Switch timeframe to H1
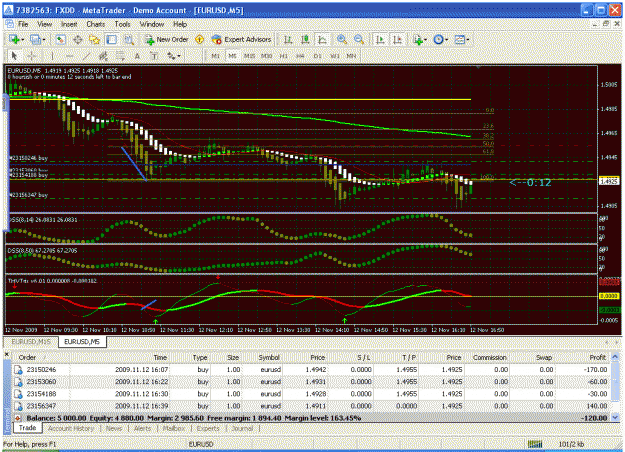Viewport: 625px width, 452px height. coord(283,56)
